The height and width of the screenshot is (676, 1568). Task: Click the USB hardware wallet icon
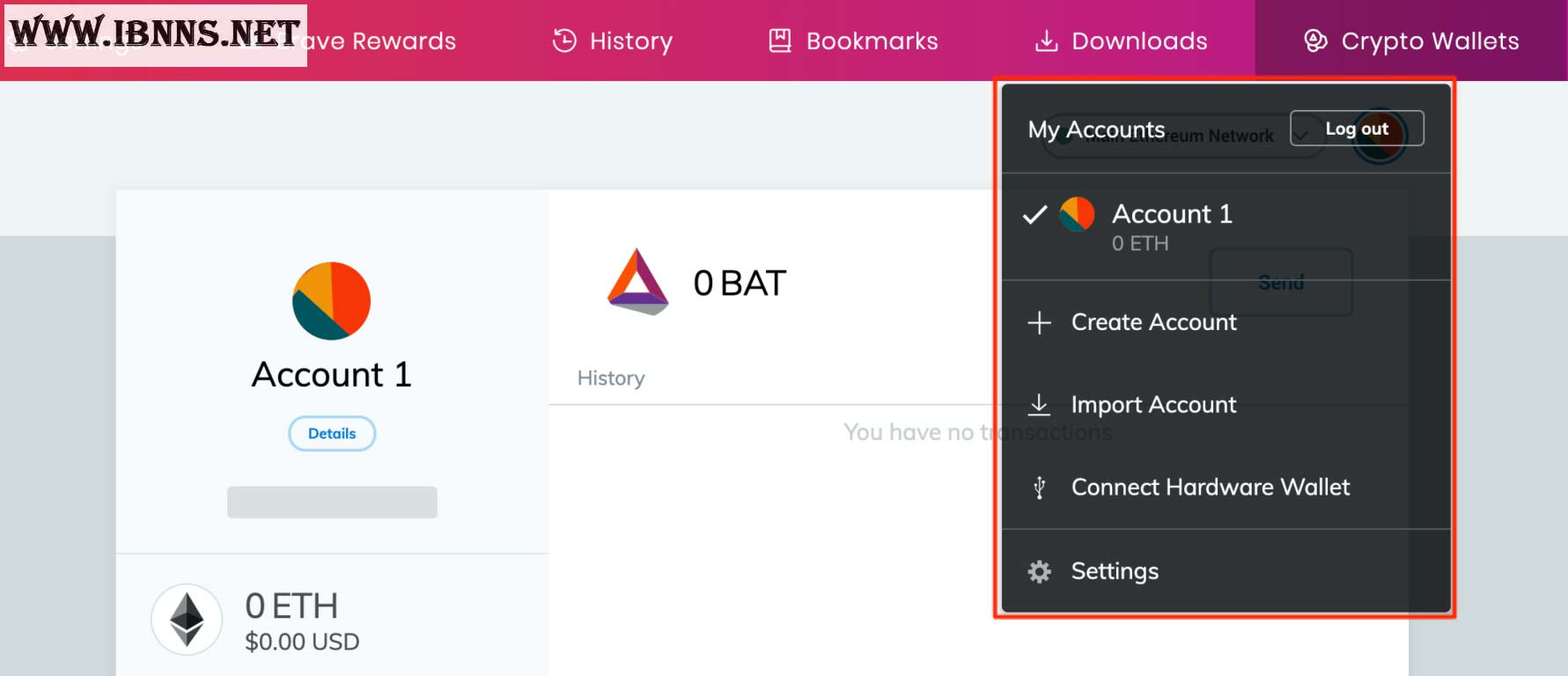pyautogui.click(x=1039, y=488)
